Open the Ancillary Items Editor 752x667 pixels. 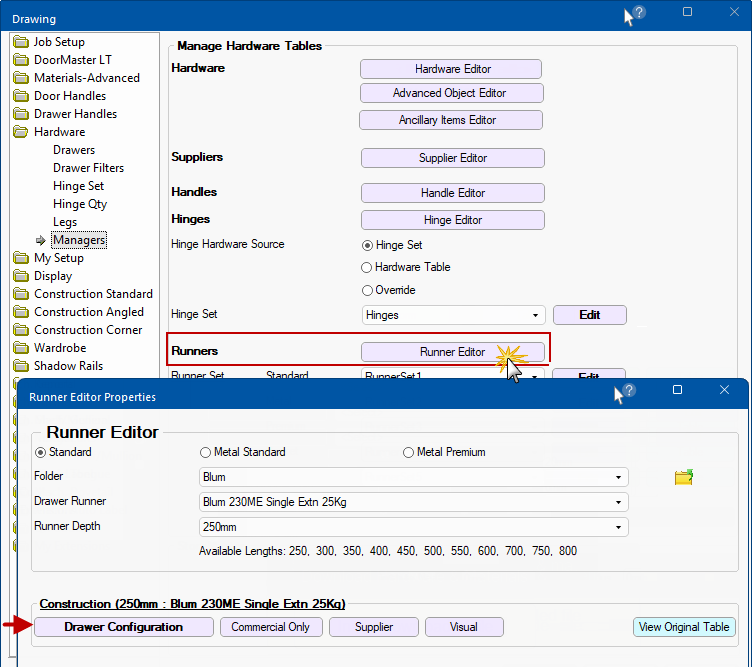(451, 120)
